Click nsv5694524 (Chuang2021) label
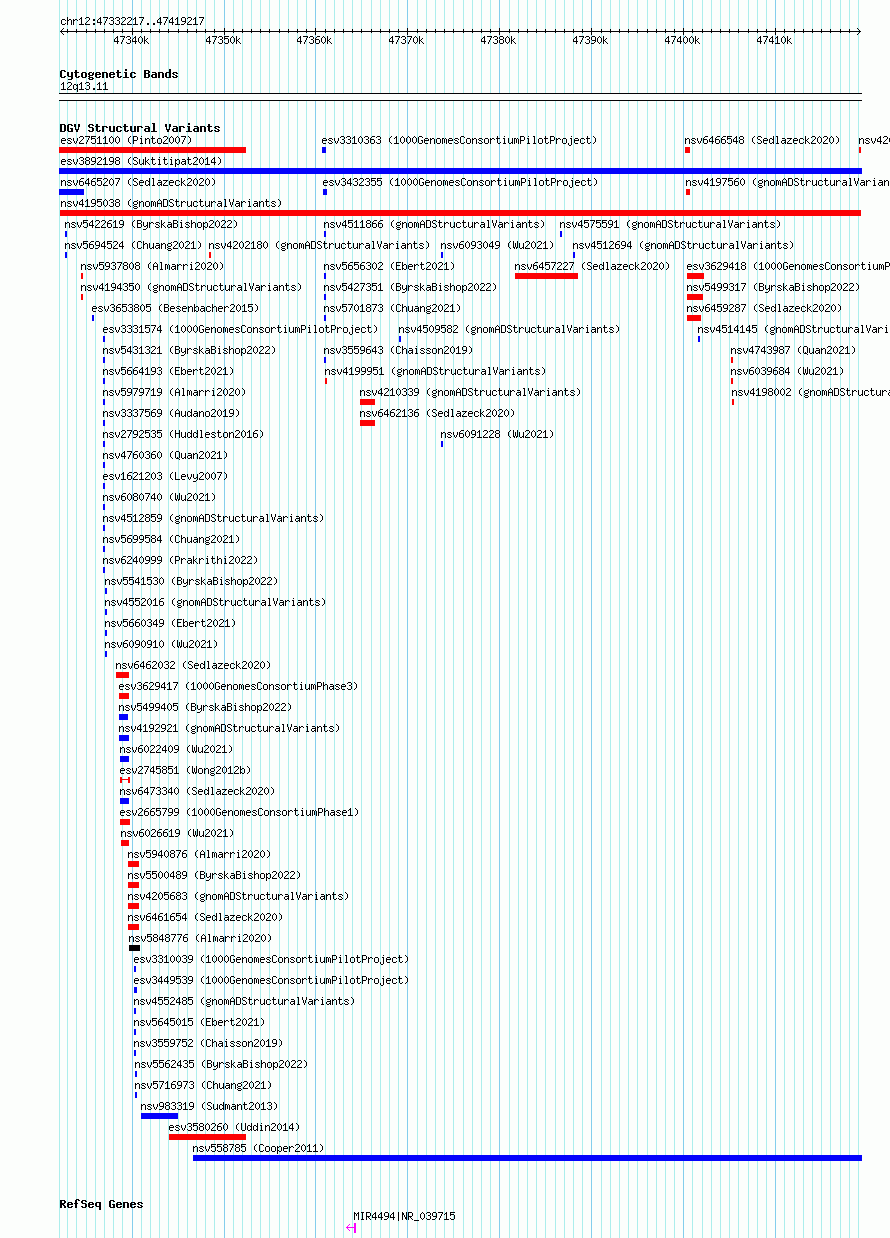The width and height of the screenshot is (890, 1238). coord(134,245)
